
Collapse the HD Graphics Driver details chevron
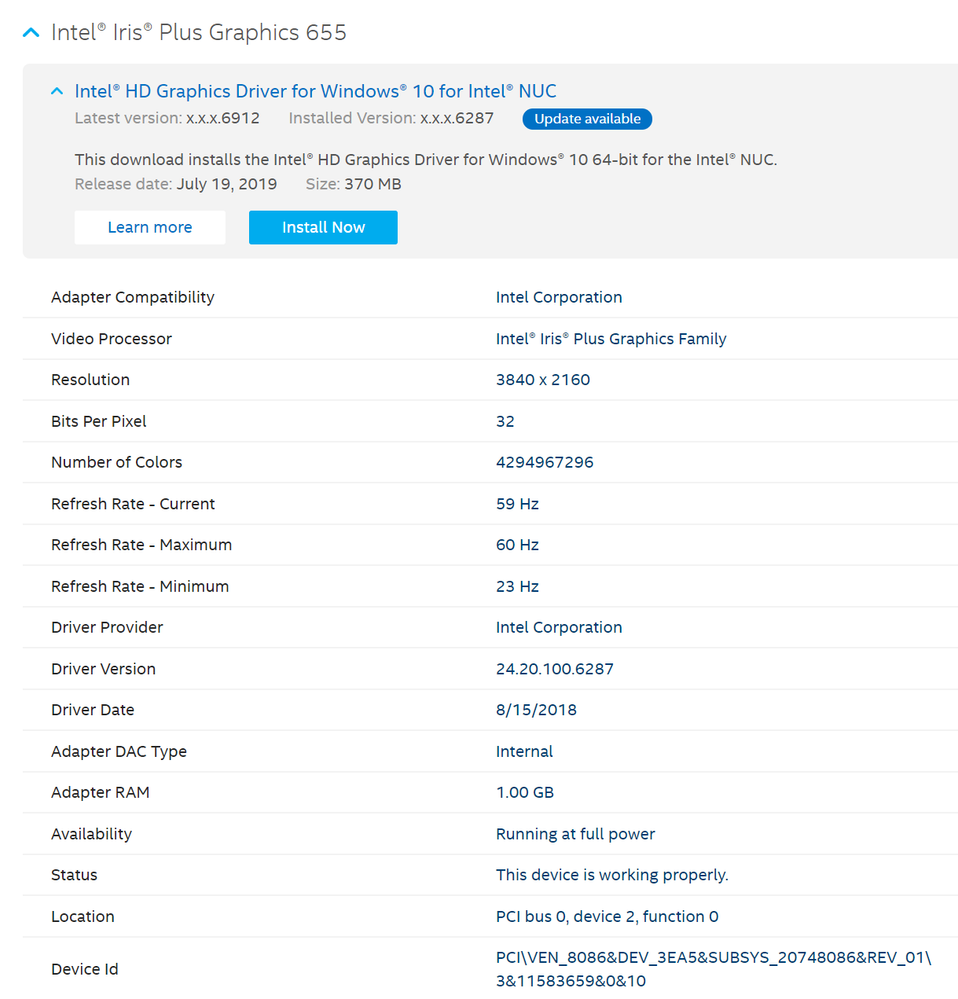pyautogui.click(x=57, y=91)
